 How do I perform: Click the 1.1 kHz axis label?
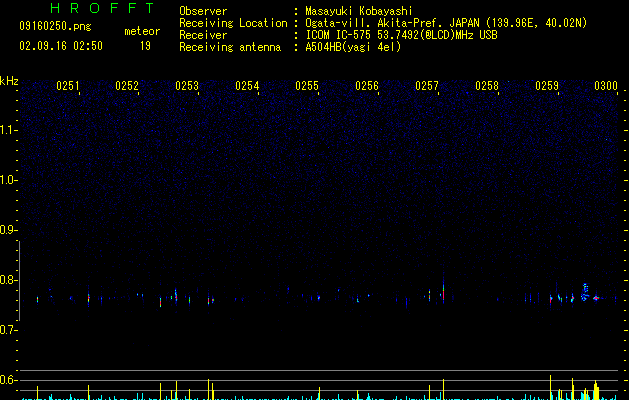point(8,130)
